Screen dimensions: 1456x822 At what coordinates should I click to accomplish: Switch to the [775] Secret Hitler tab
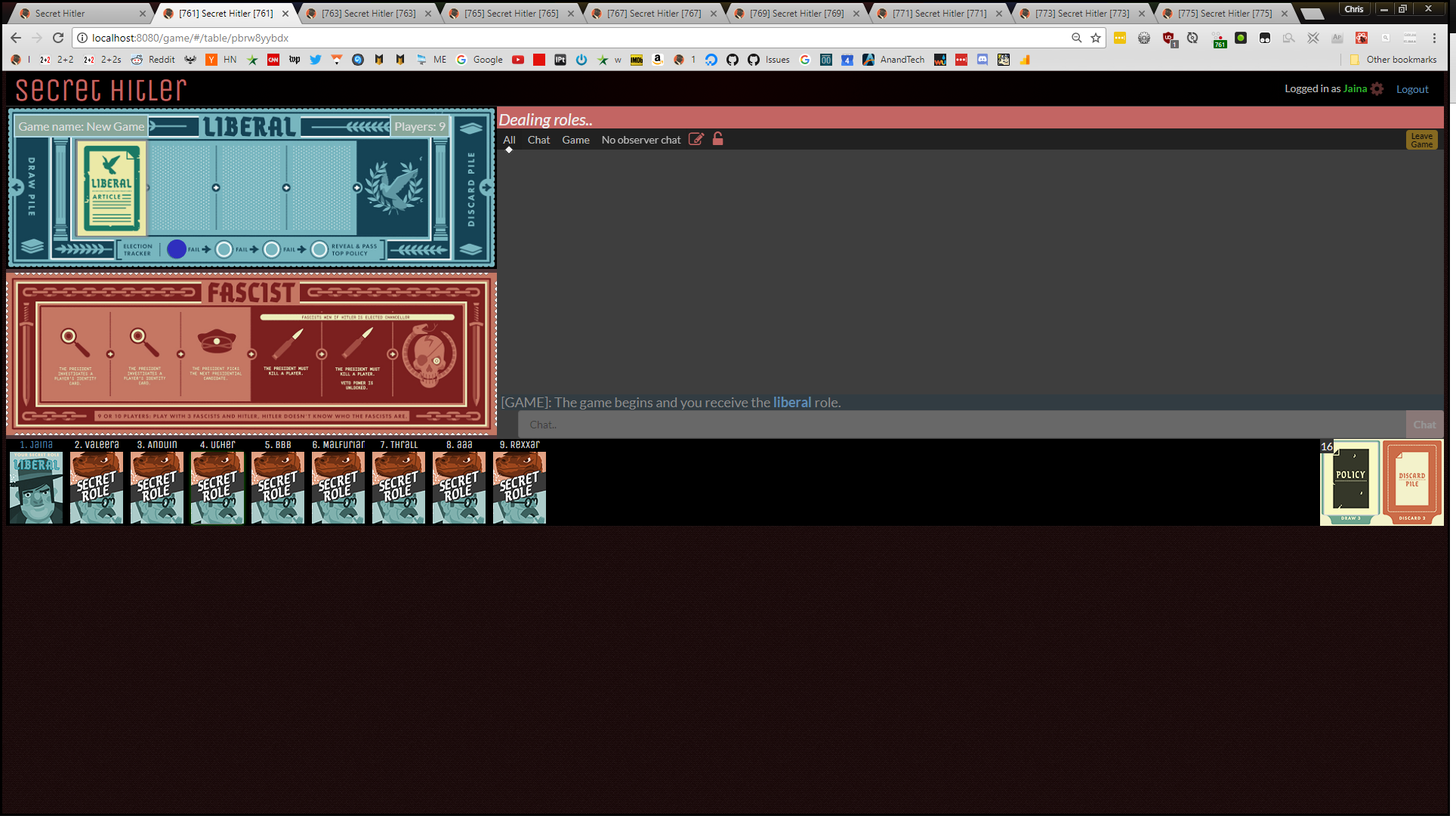point(1225,14)
